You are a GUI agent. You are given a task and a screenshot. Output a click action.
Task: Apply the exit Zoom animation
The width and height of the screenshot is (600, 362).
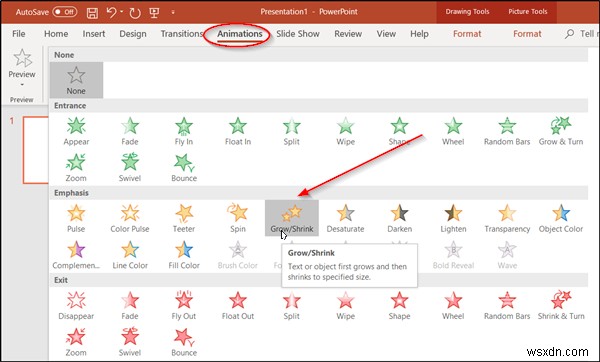[76, 342]
